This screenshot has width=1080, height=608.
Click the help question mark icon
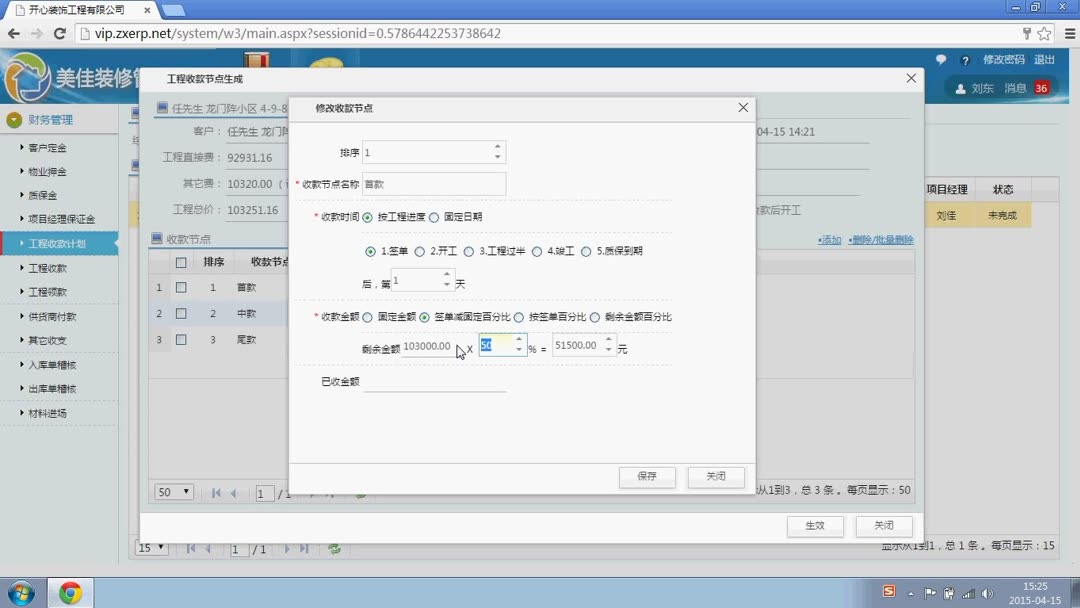click(964, 60)
